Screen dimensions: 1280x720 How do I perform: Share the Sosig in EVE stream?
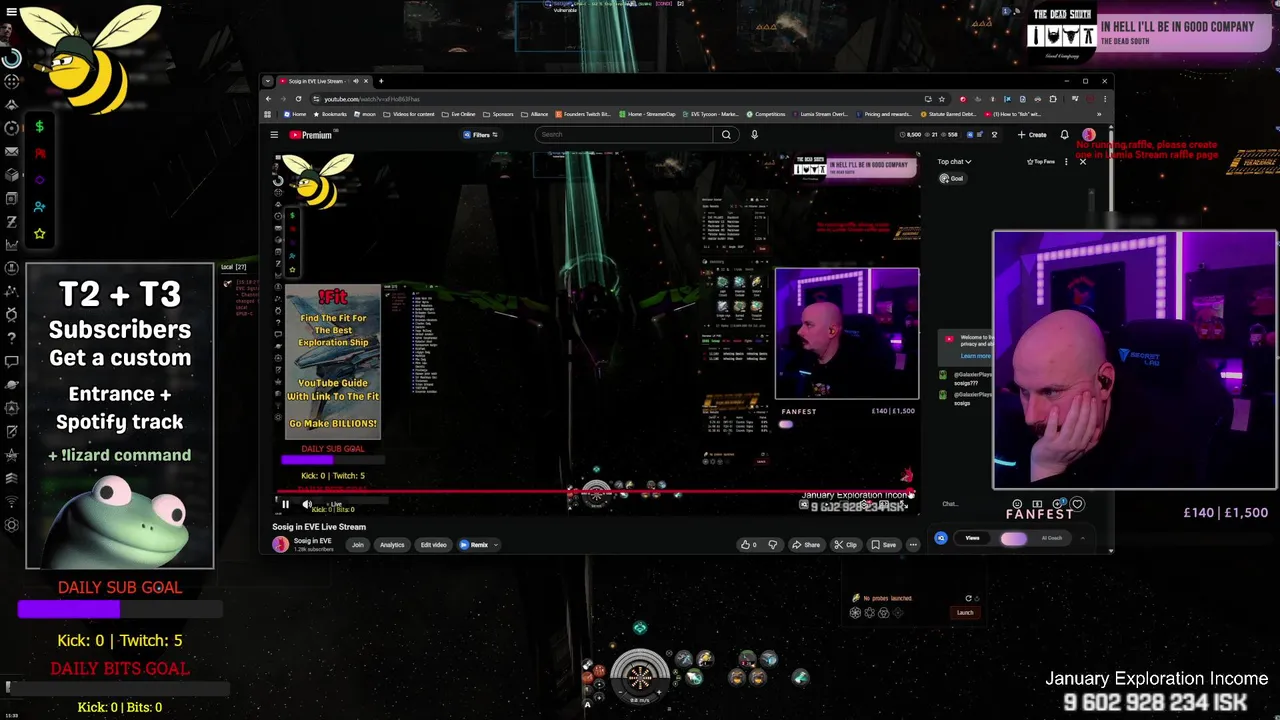pos(806,545)
